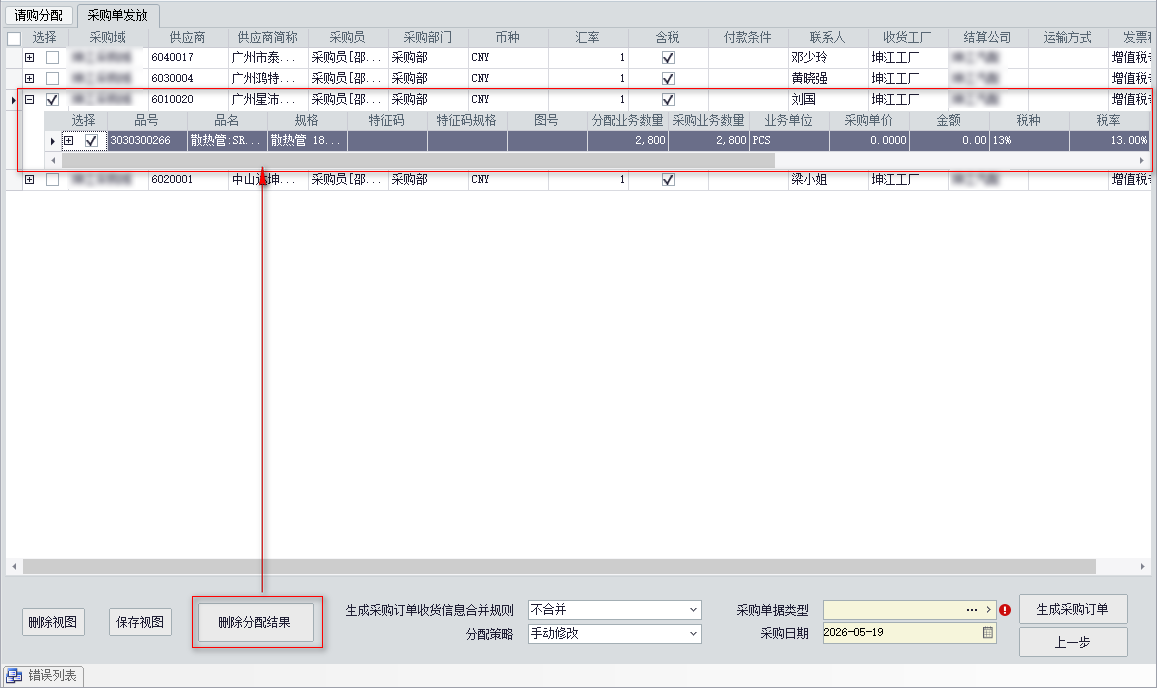
Task: Click the main grid horizontal scrollbar thumb
Action: click(x=559, y=566)
